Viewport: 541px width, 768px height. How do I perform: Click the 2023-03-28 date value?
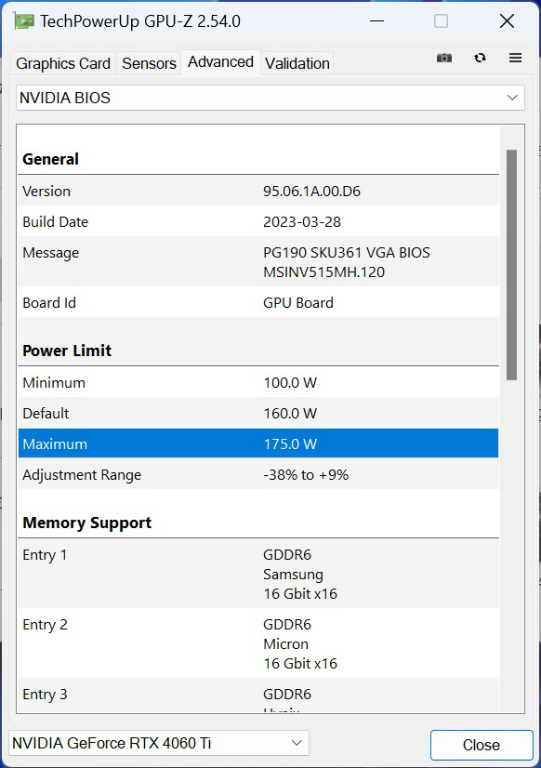coord(302,222)
